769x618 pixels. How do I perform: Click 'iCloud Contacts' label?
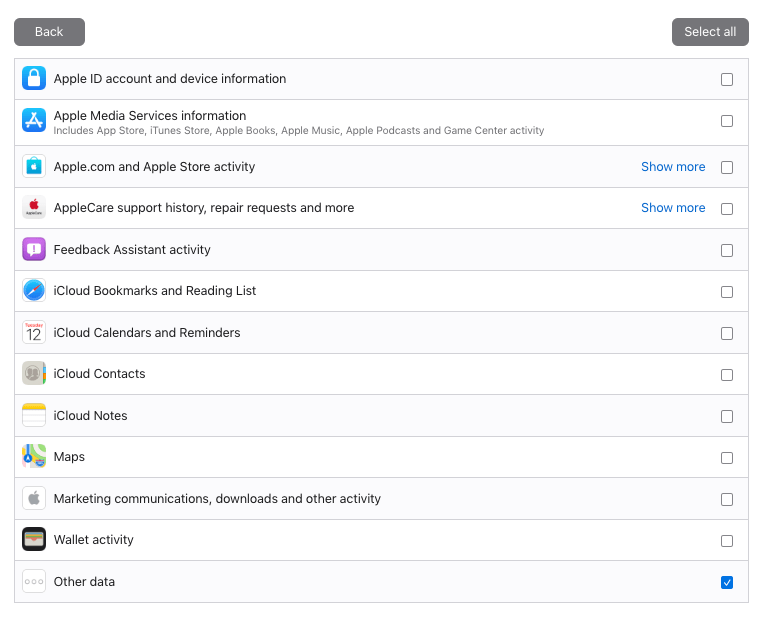pos(99,374)
